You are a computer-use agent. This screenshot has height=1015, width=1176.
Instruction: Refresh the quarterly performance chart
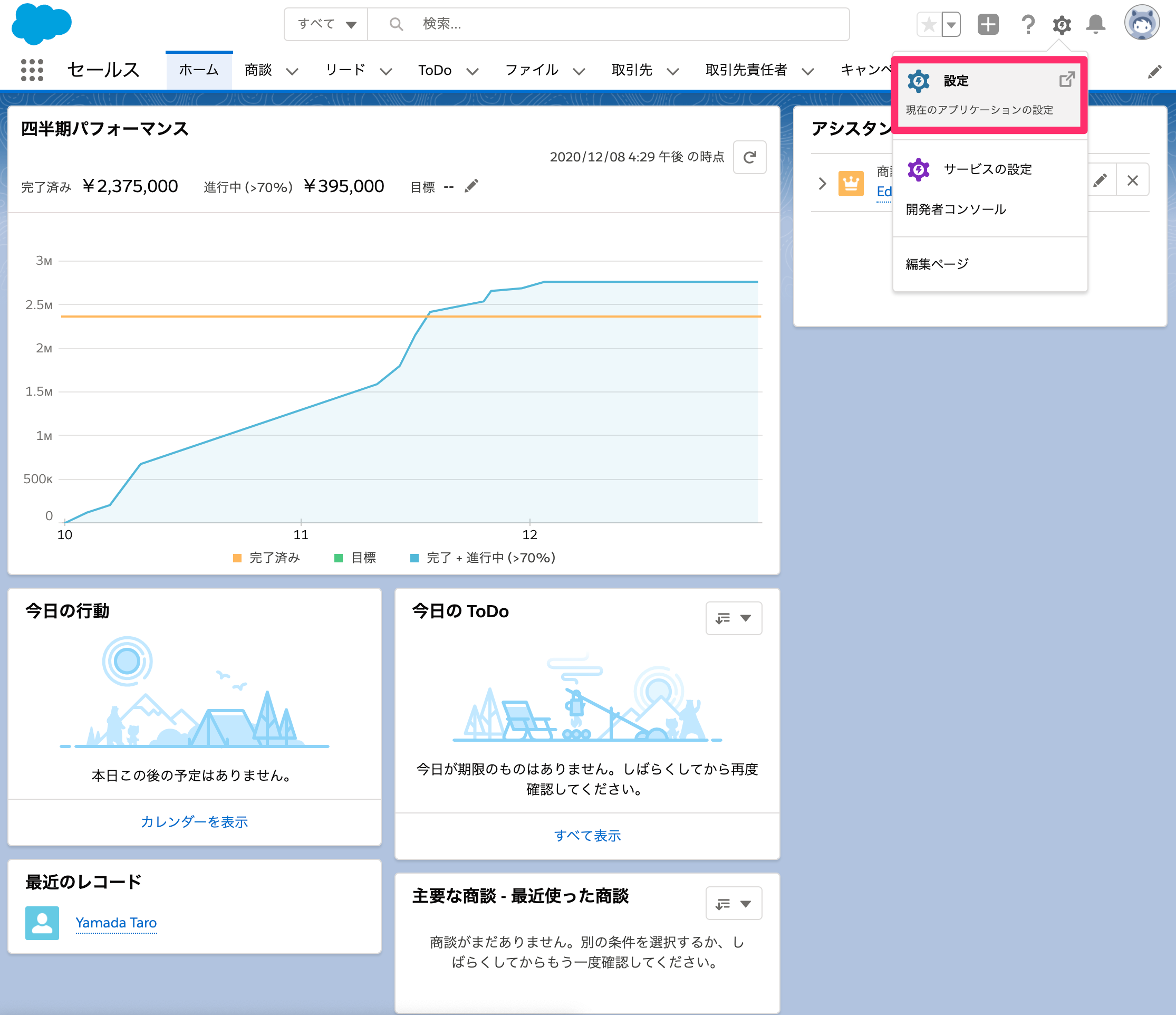749,157
